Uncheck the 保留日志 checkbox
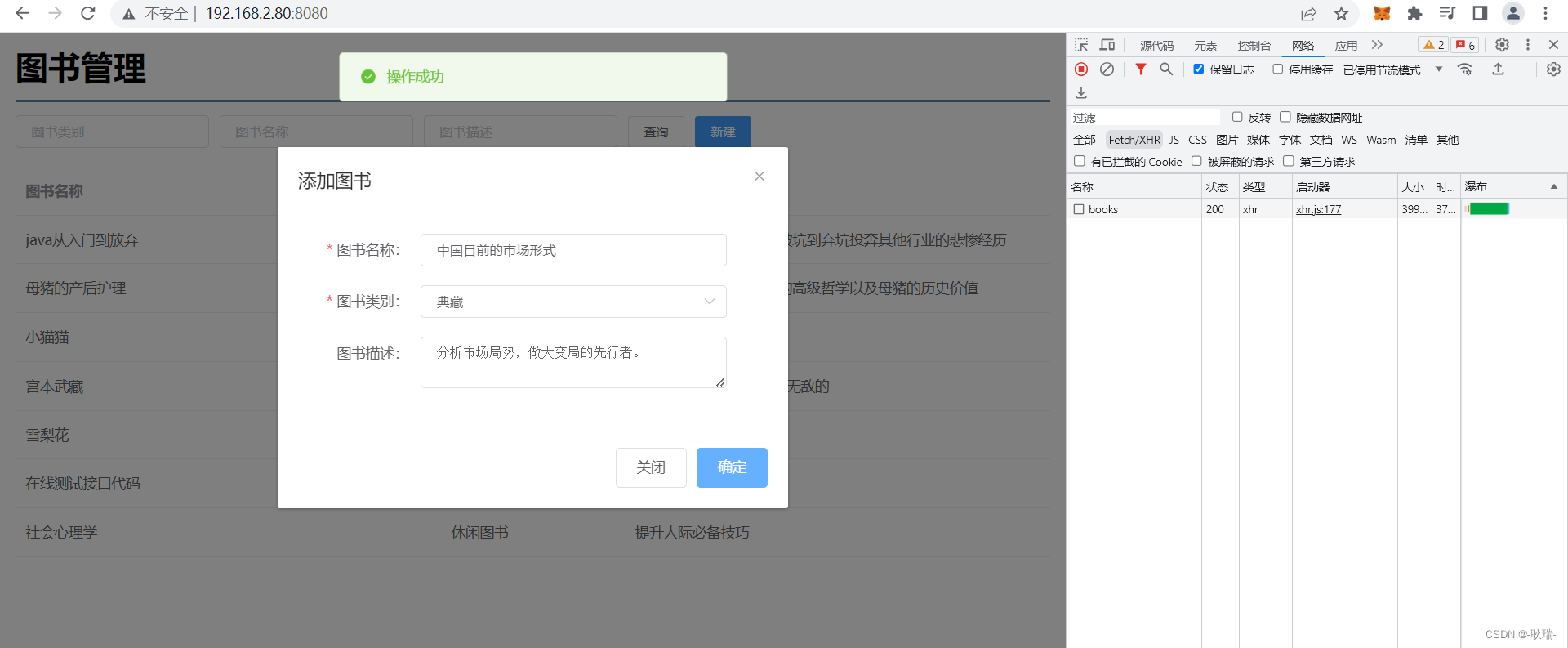 point(1199,69)
